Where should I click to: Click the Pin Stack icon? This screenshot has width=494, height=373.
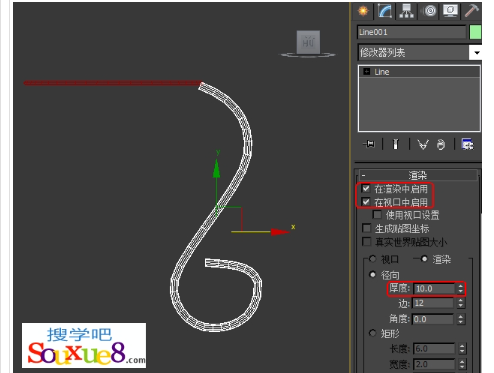tap(369, 144)
